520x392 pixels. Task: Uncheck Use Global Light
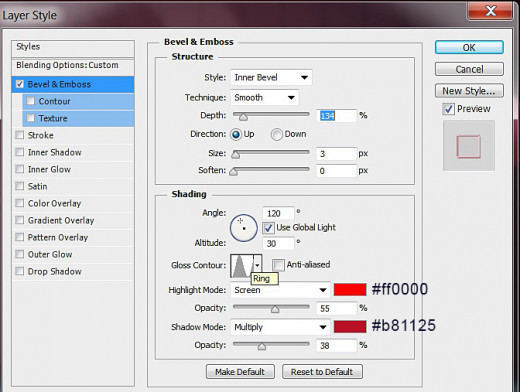[x=268, y=228]
